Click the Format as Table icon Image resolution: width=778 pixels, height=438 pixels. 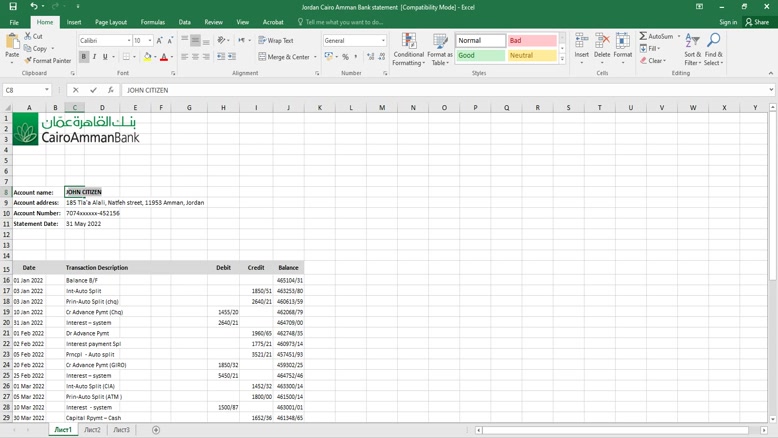tap(440, 50)
